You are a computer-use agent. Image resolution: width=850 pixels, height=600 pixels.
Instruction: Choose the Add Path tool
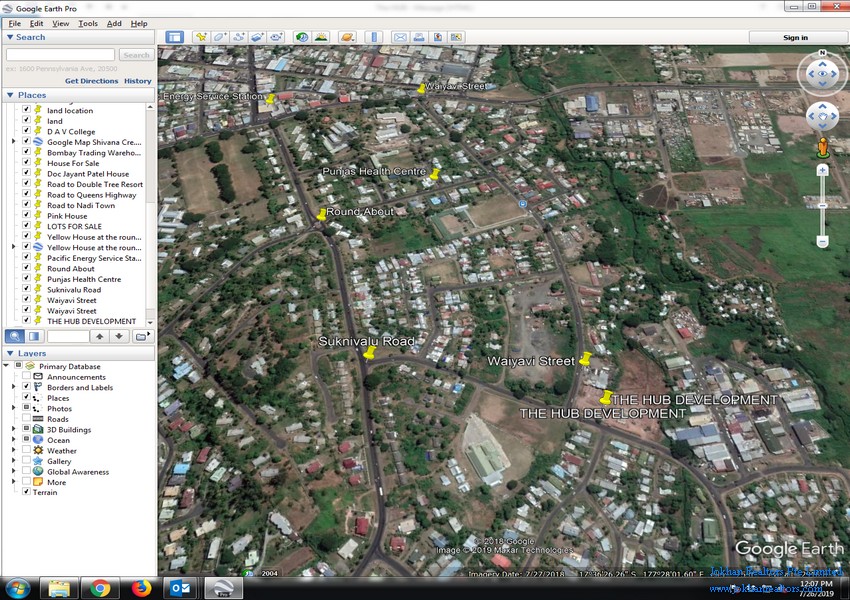click(x=238, y=37)
